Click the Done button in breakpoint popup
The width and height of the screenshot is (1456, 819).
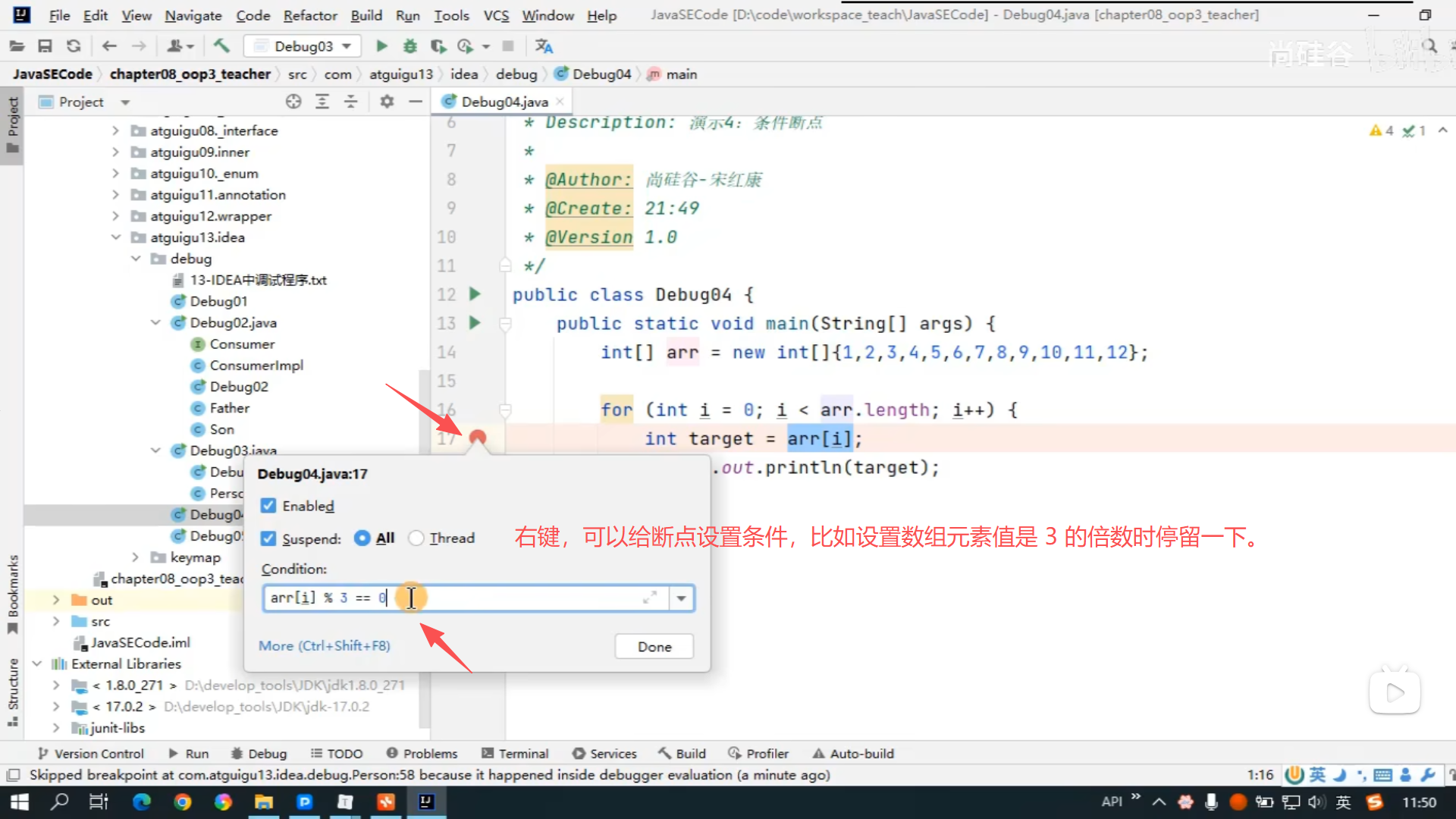[654, 647]
